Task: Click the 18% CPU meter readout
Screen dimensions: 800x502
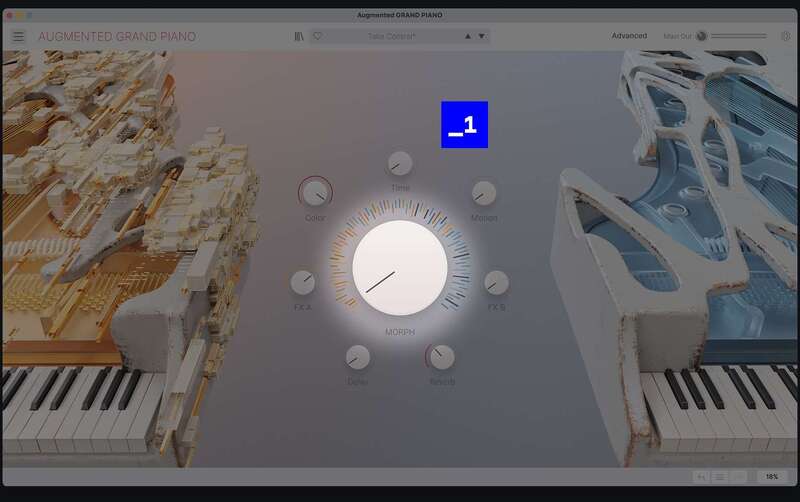Action: tap(771, 476)
